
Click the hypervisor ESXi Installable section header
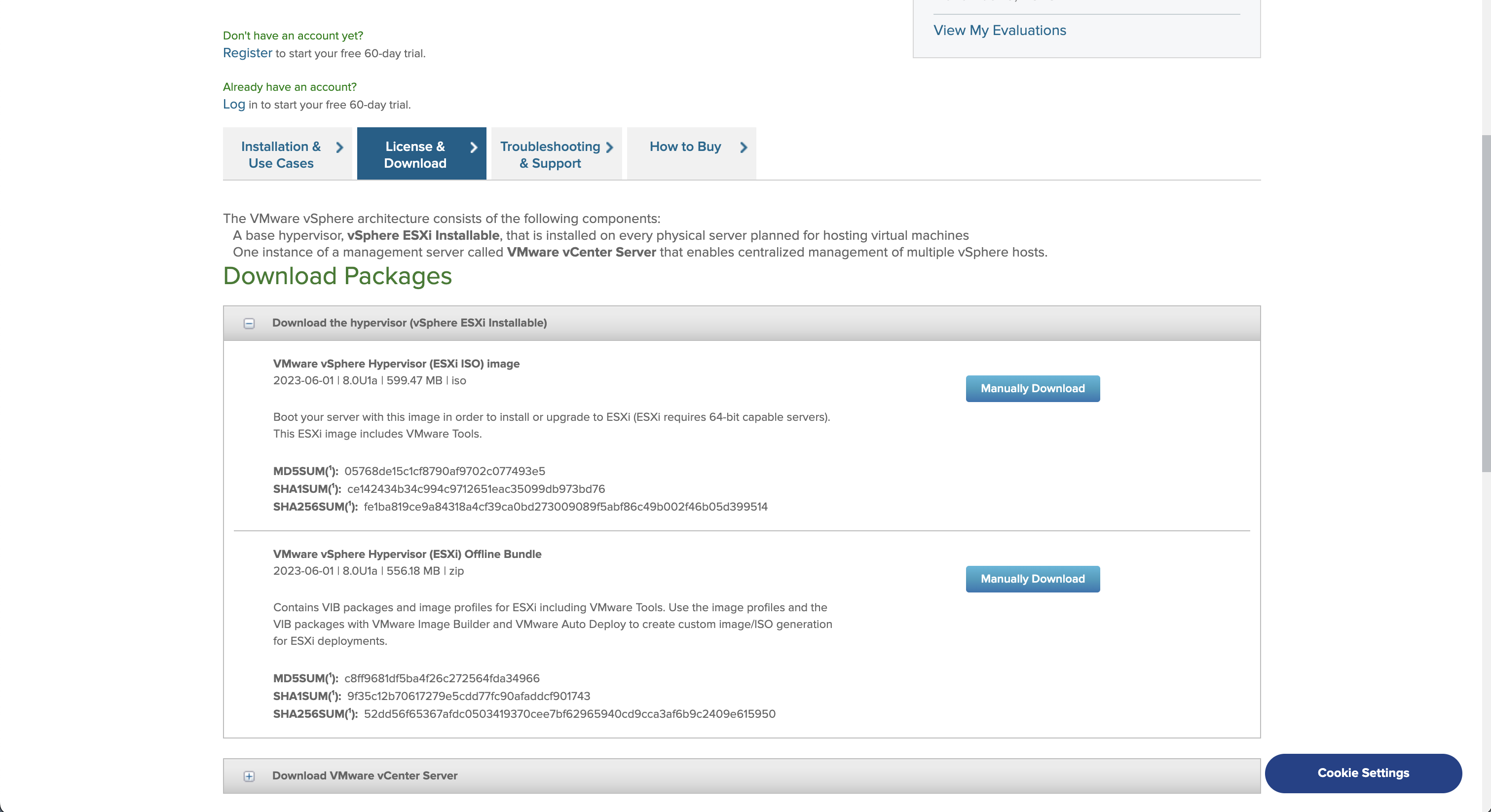pyautogui.click(x=409, y=323)
